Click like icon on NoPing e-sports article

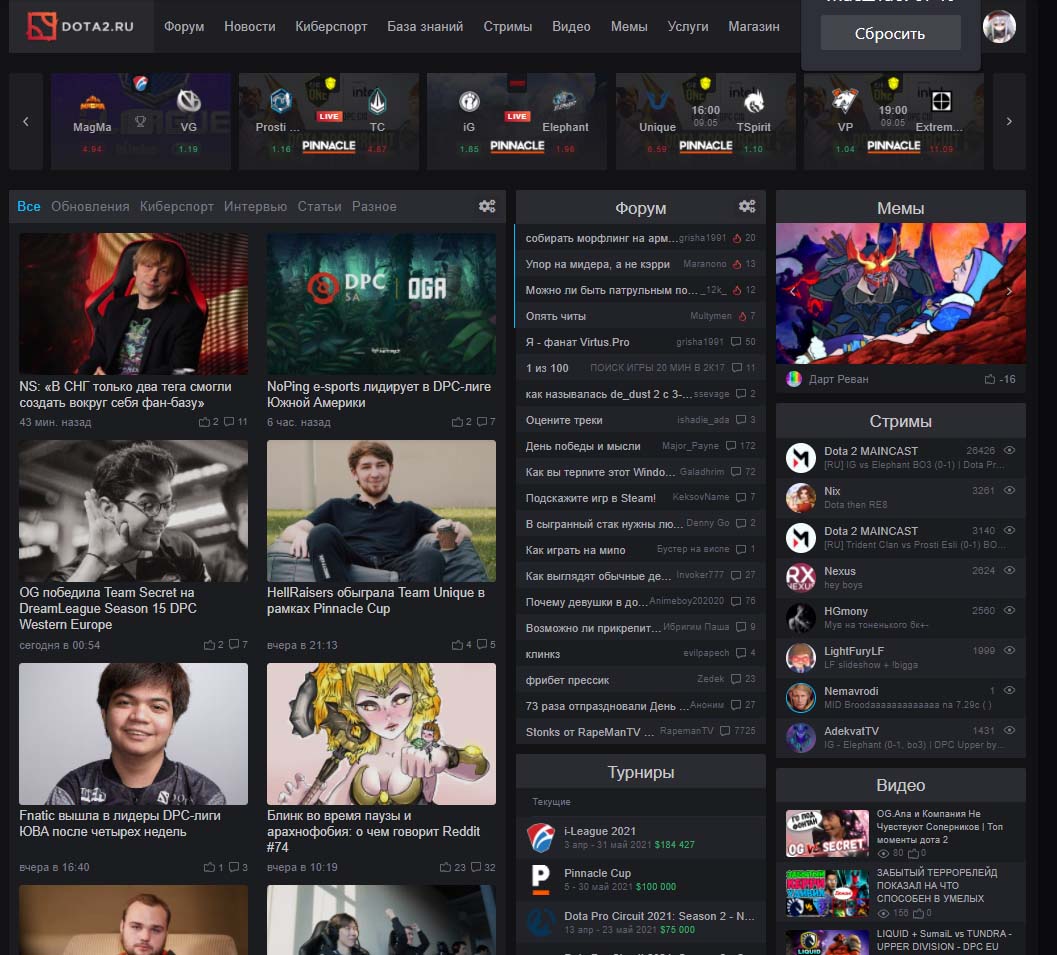click(x=457, y=422)
